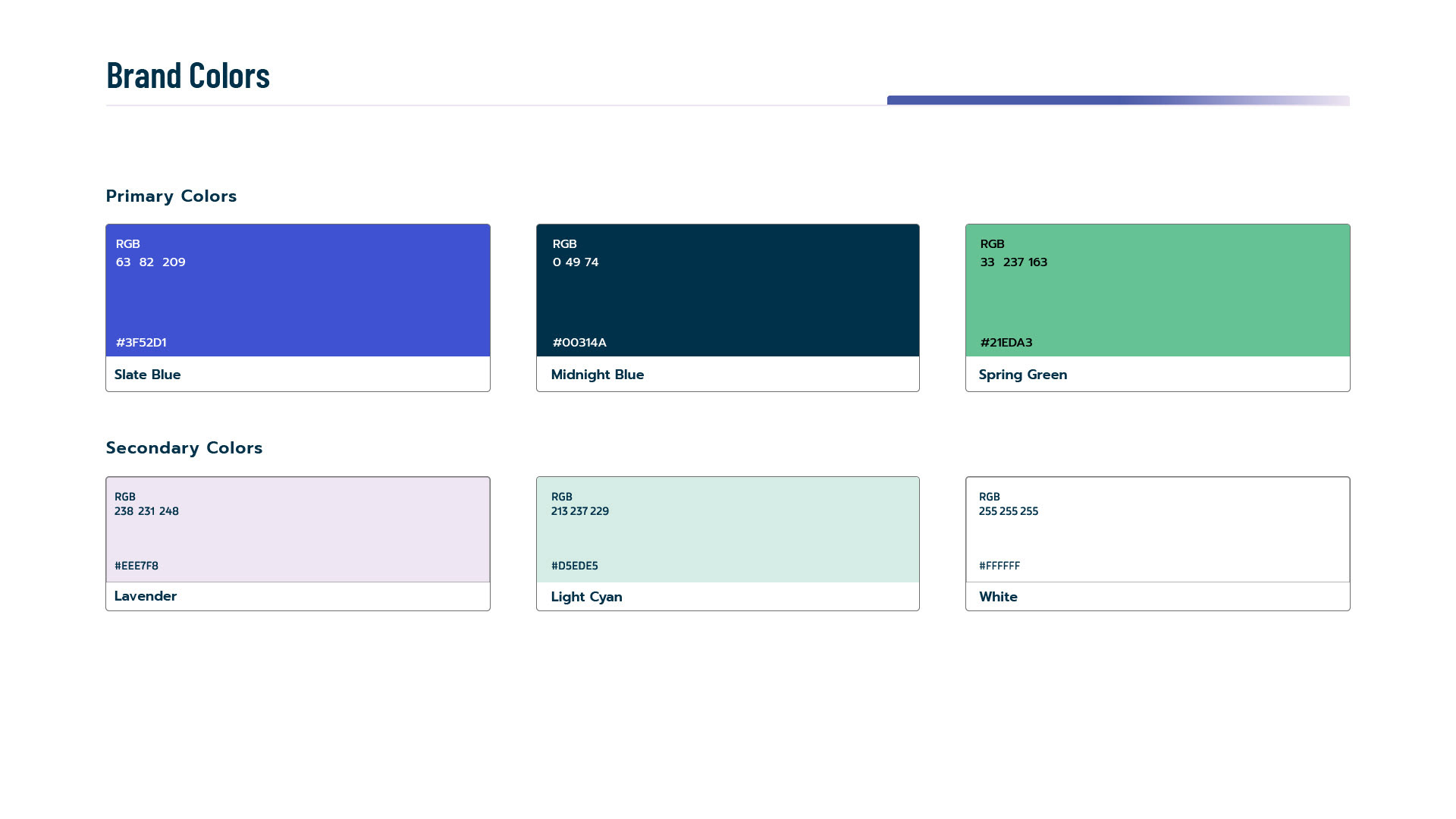Click RGB value 238 231 248
Screen dimensions: 1456x819
click(x=147, y=512)
